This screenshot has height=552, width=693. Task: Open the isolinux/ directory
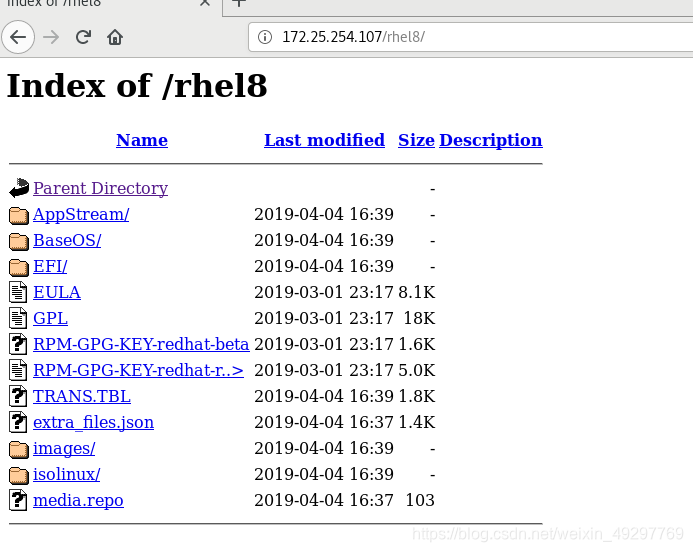pyautogui.click(x=66, y=475)
